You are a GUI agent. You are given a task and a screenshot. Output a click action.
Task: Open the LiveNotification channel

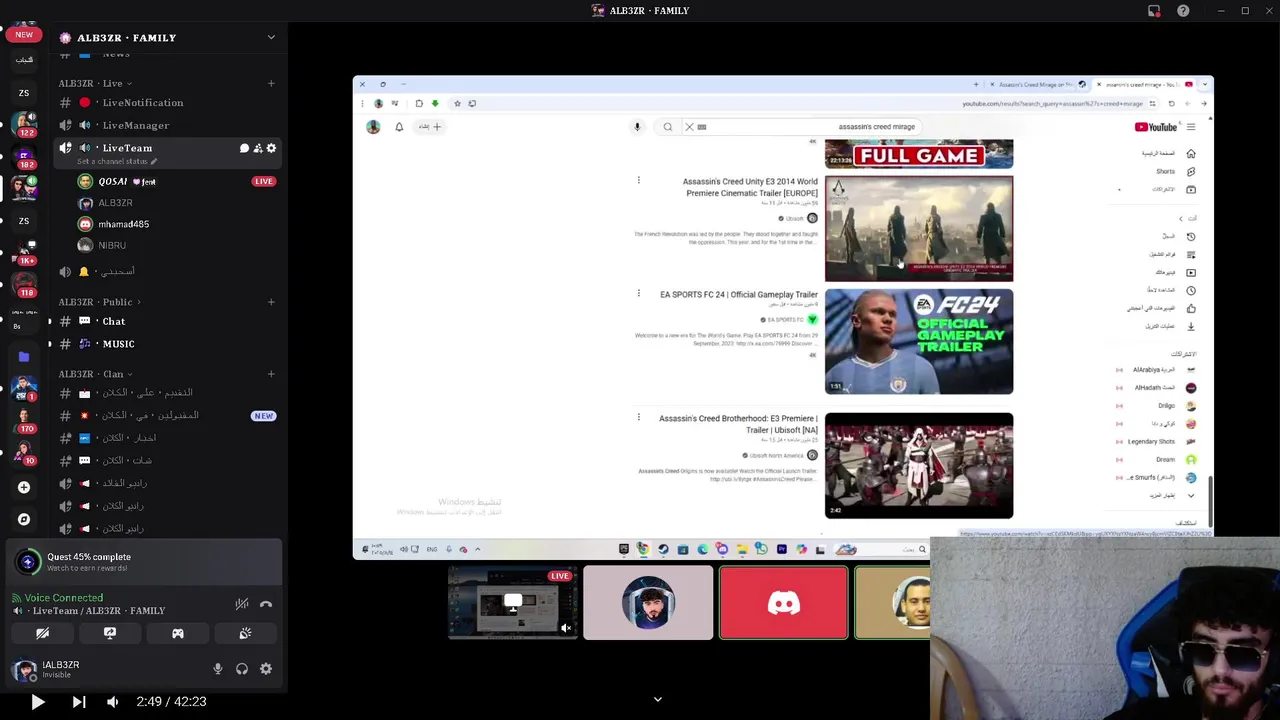(x=167, y=103)
